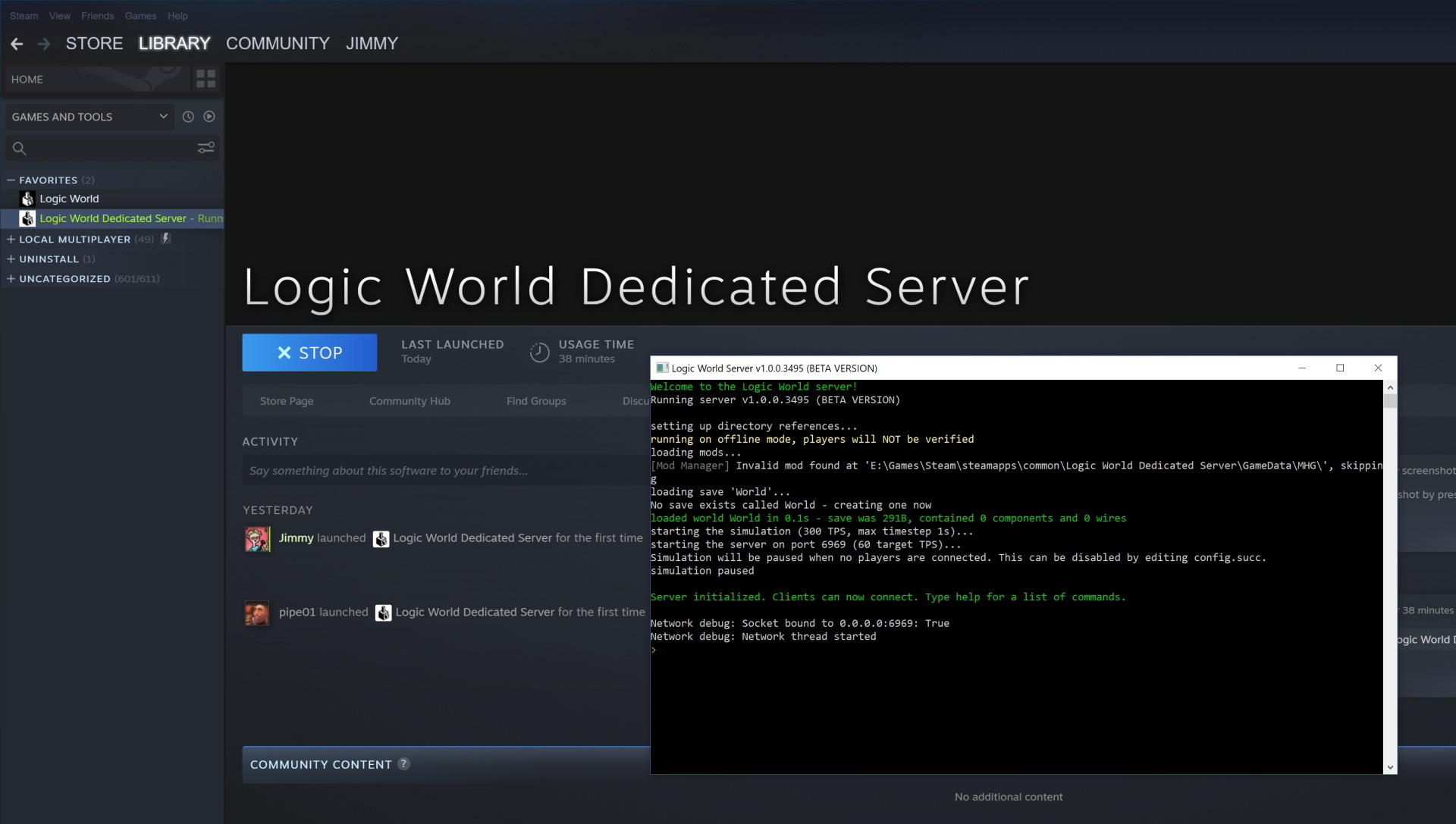Collapse the Favorites category
The width and height of the screenshot is (1456, 824).
[x=11, y=180]
